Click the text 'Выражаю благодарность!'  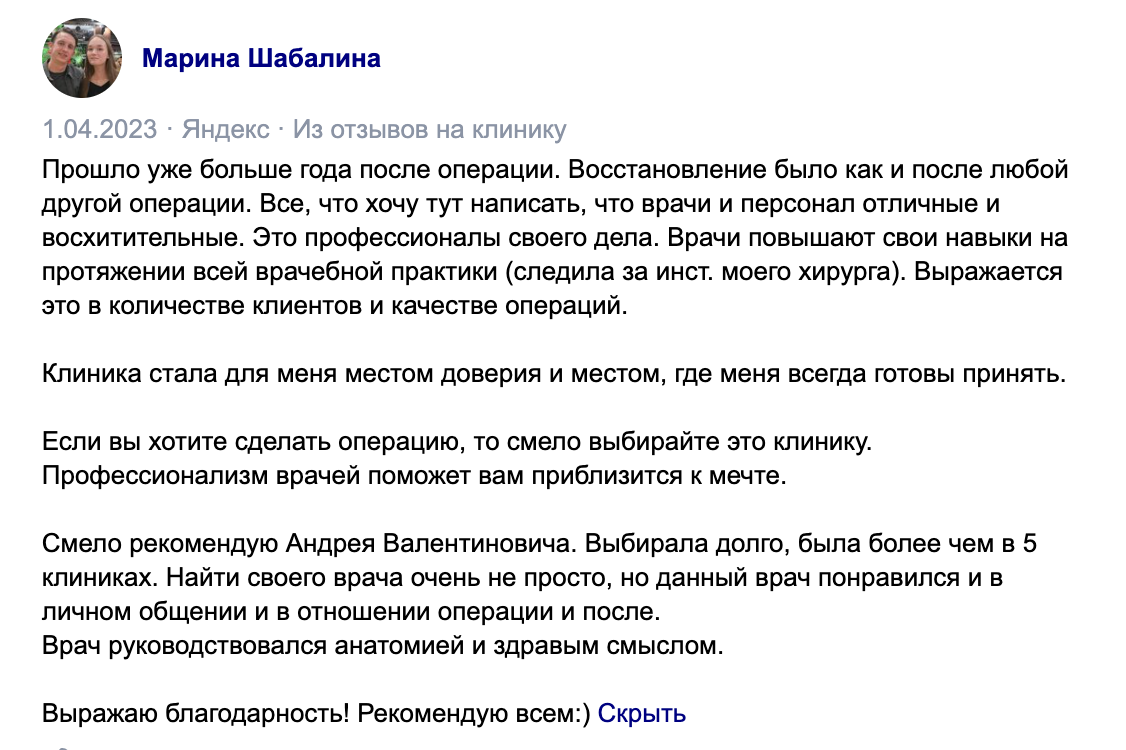(x=196, y=714)
